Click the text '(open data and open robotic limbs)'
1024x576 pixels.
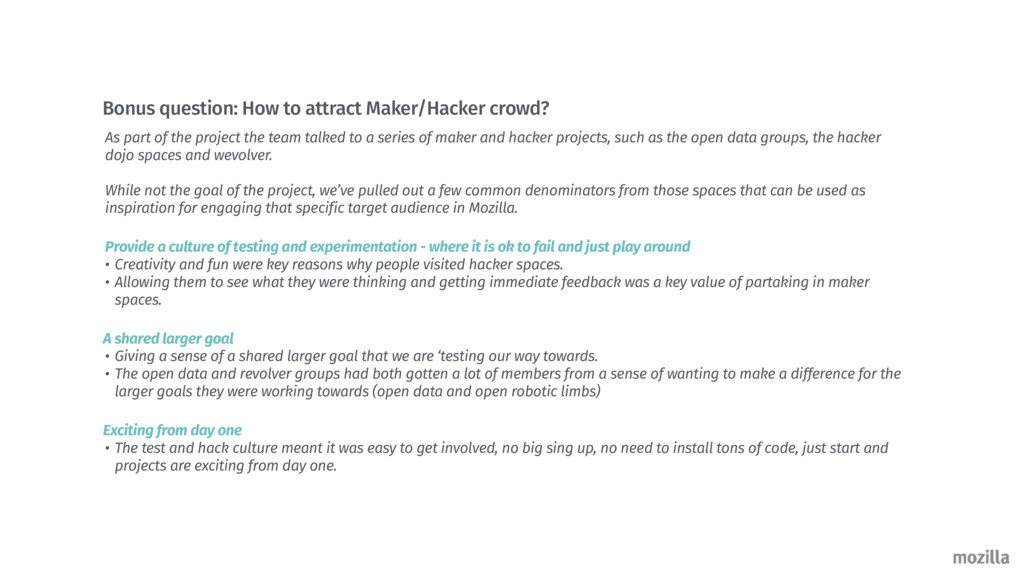tap(487, 392)
